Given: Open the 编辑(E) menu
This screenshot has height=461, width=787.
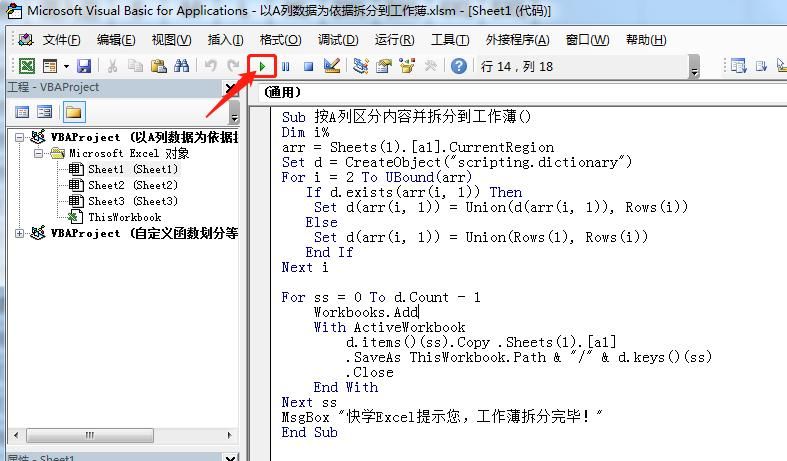Looking at the screenshot, I should [x=116, y=40].
